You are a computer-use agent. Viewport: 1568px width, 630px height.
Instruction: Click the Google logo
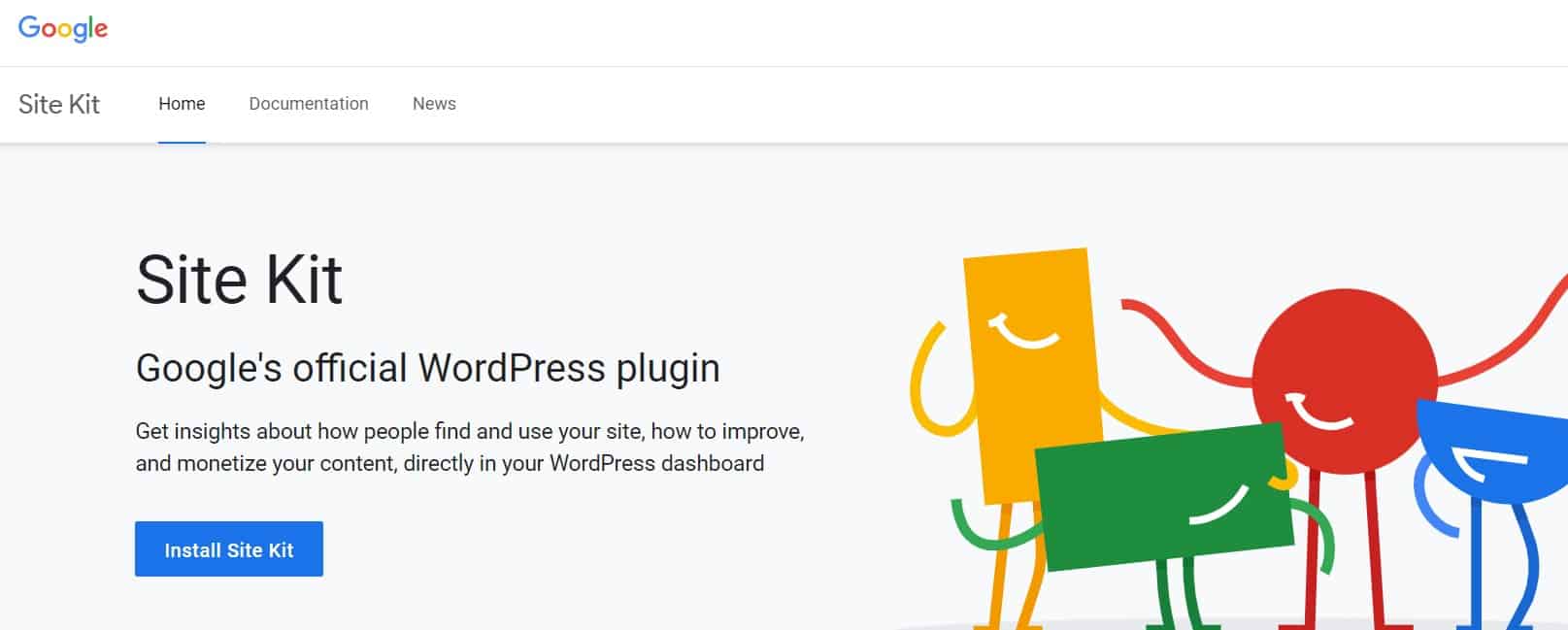click(63, 28)
